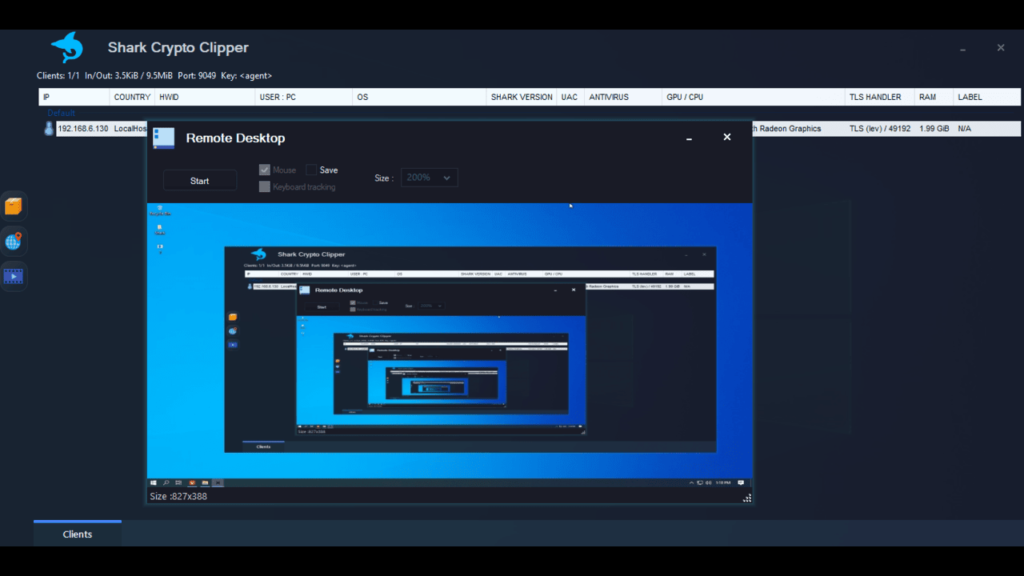
Task: Sort by the UAC column header
Action: click(569, 97)
